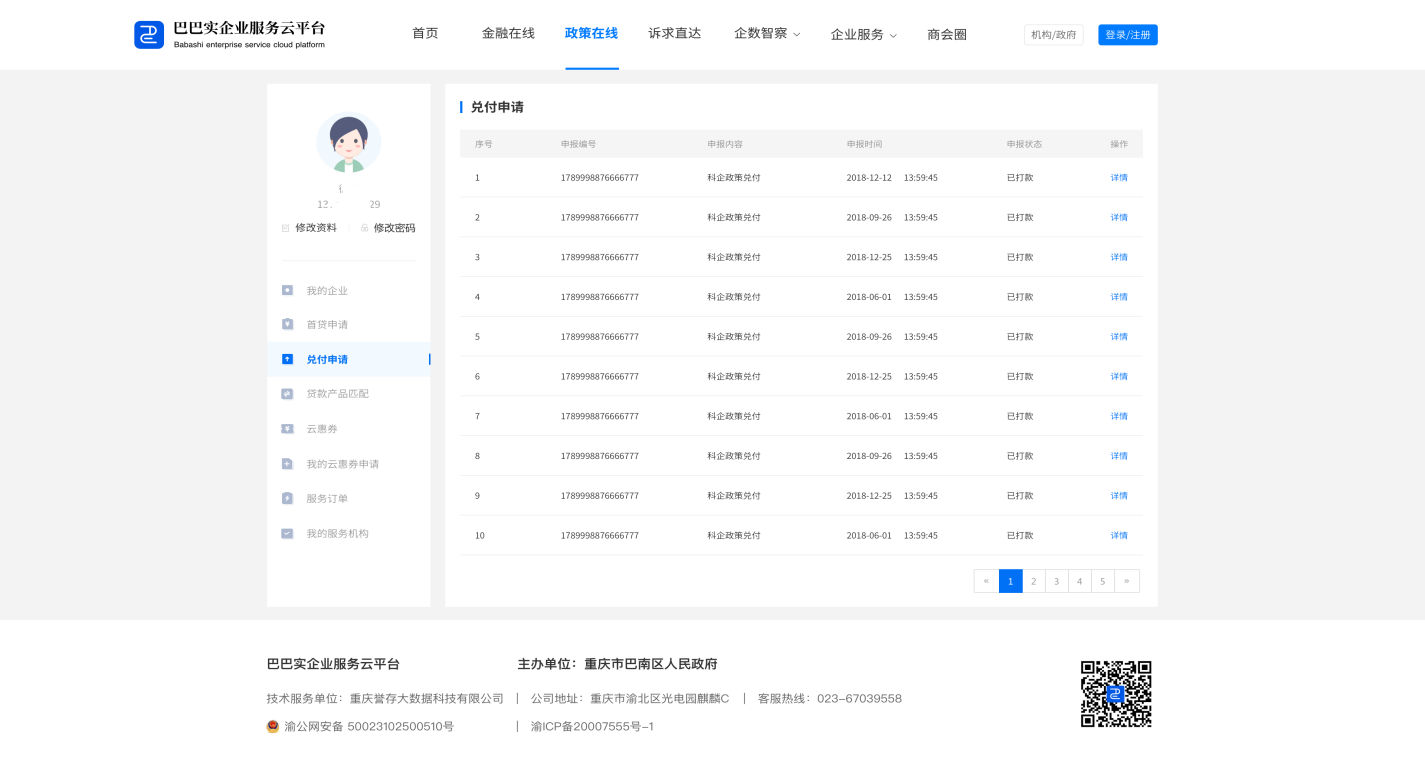Click the 首贷申请 shield icon
The image size is (1425, 768).
pyautogui.click(x=287, y=324)
